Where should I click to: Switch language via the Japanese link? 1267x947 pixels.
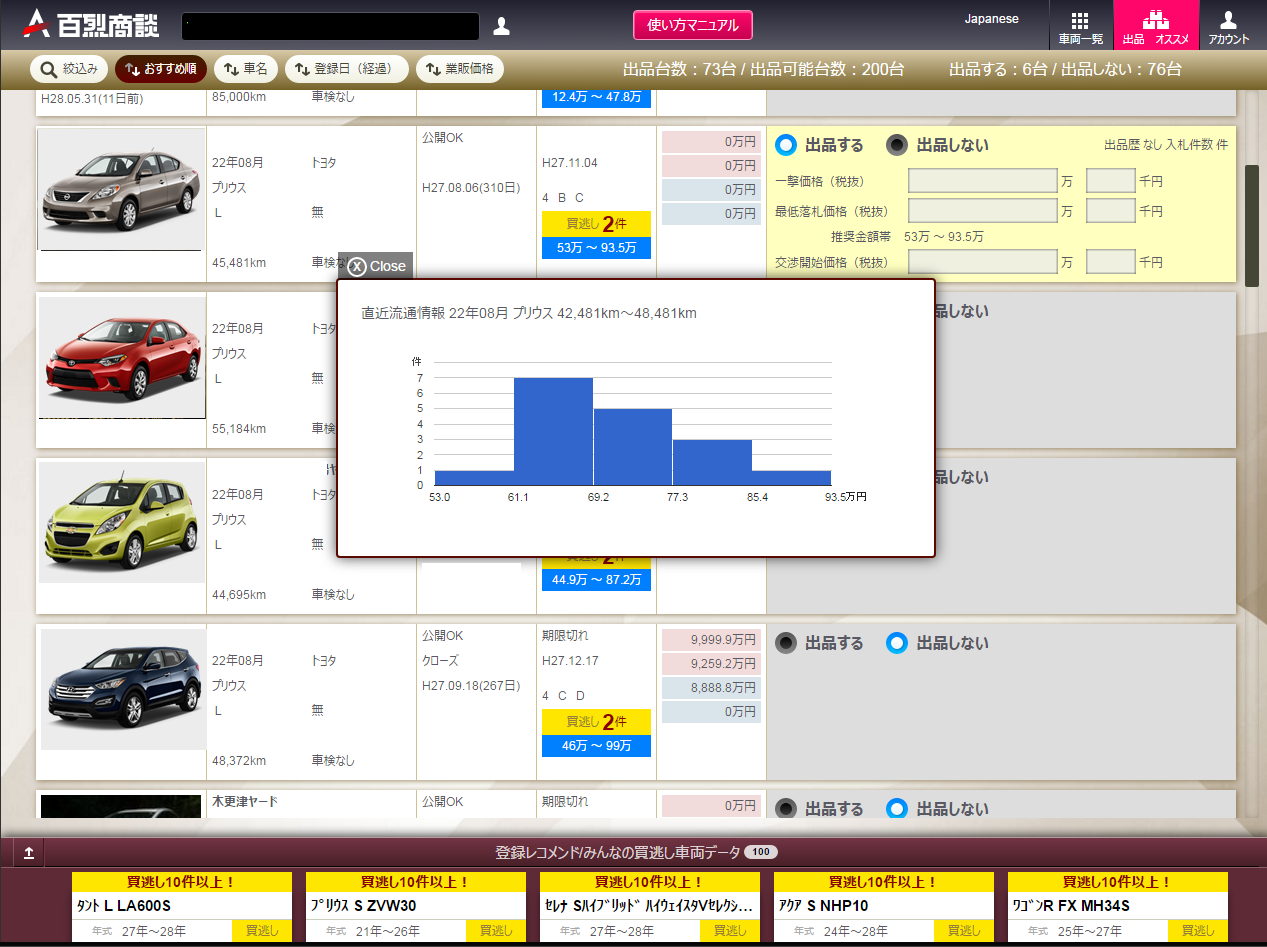[x=991, y=19]
